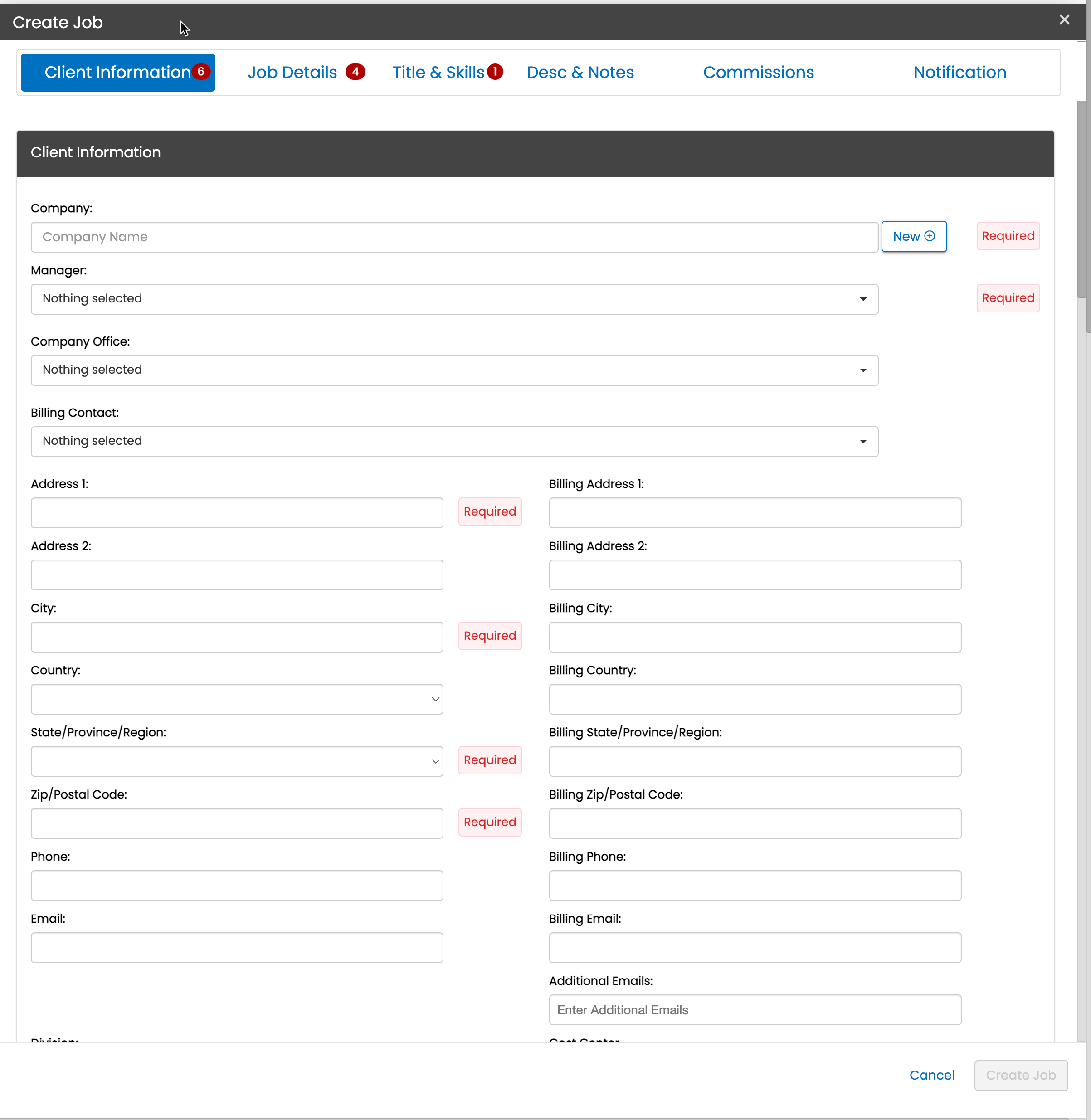
Task: Focus the Company Name field
Action: pyautogui.click(x=454, y=237)
